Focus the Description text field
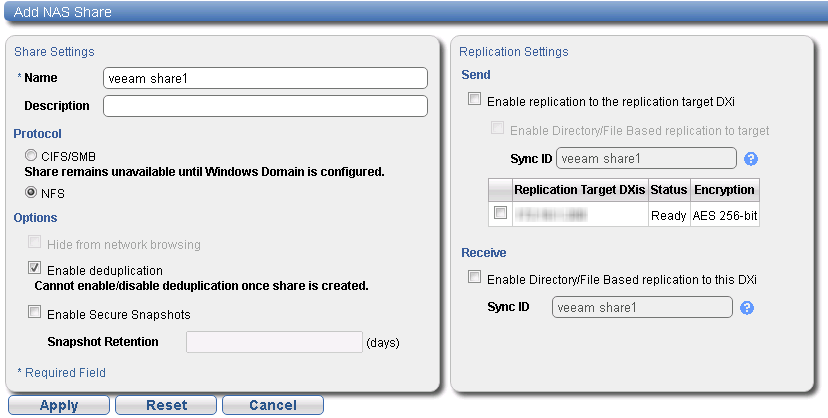This screenshot has width=828, height=418. tap(265, 106)
